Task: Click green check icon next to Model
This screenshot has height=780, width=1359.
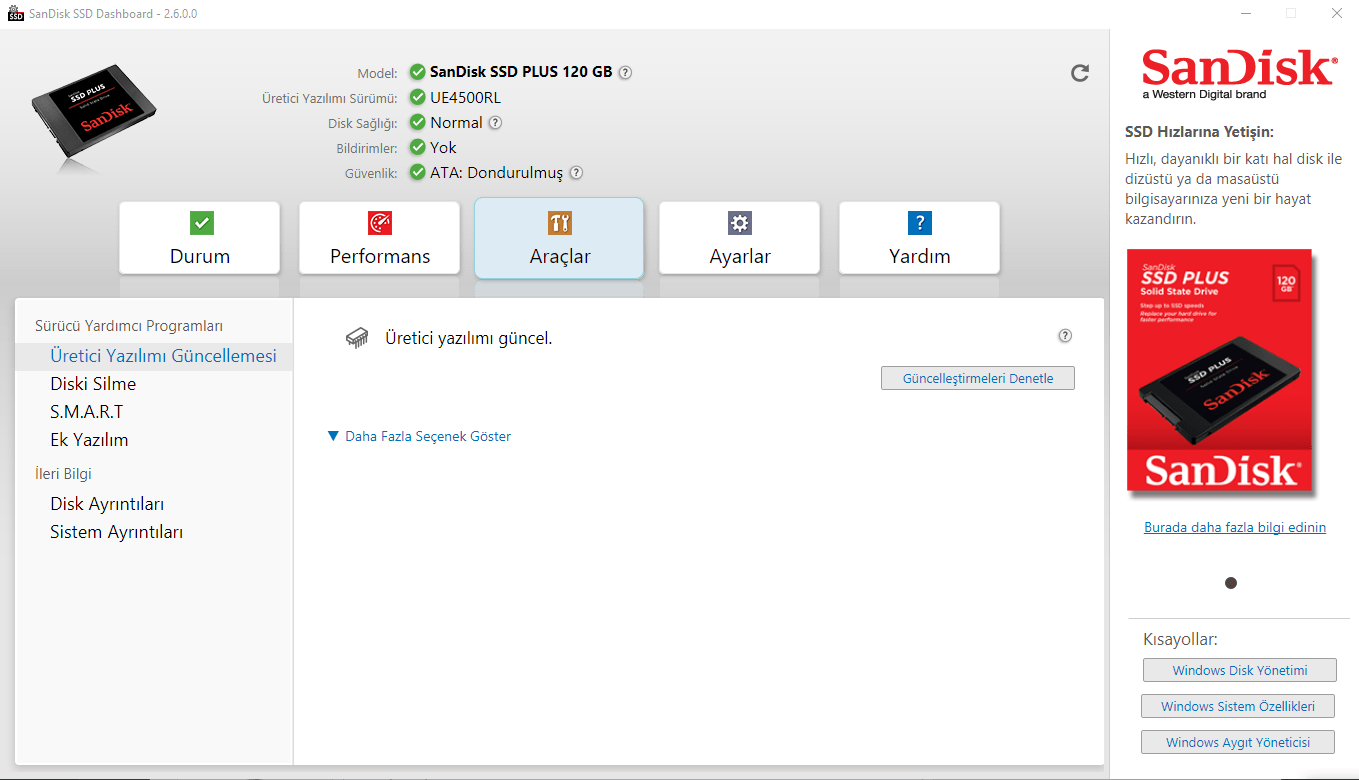Action: pyautogui.click(x=418, y=72)
